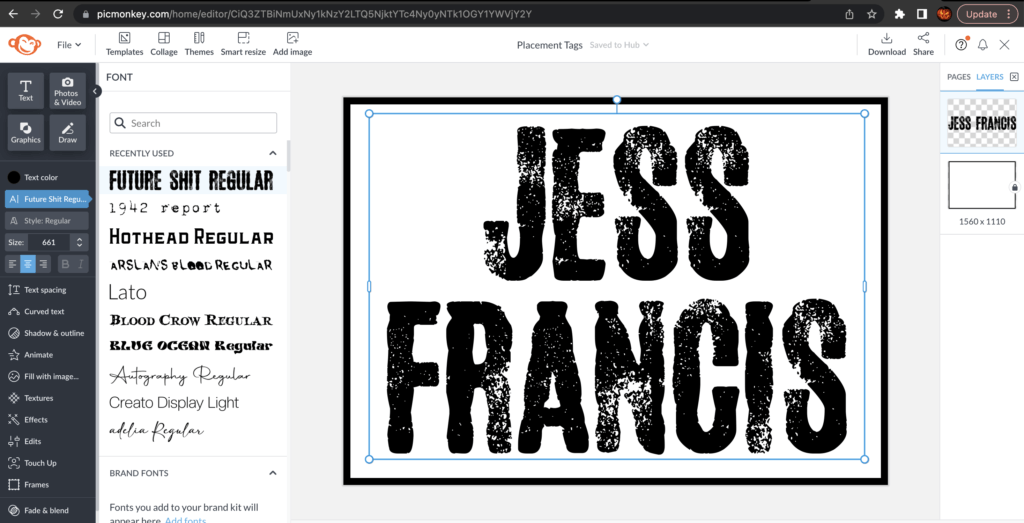Open the Graphics panel

coord(26,132)
